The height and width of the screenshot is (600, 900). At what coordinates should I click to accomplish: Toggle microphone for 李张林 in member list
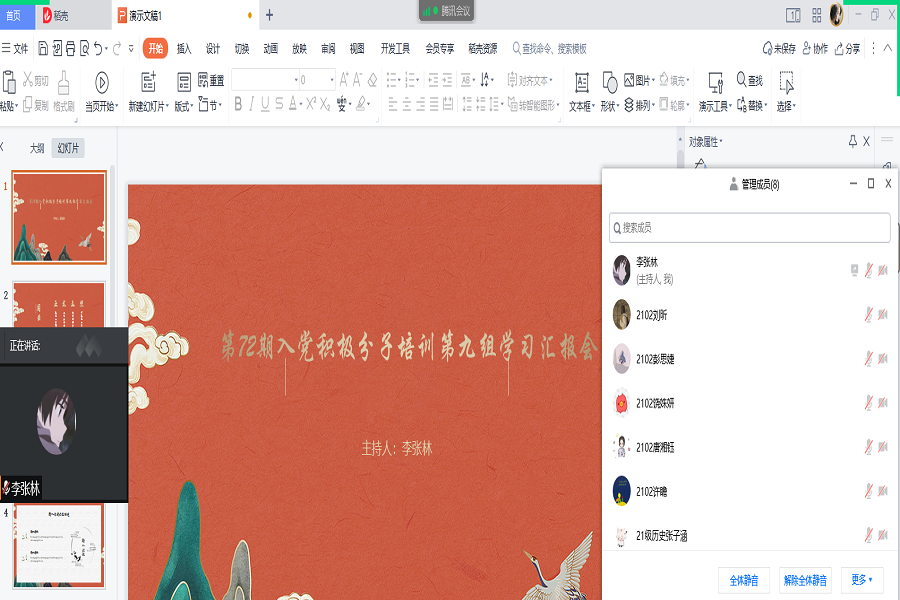point(868,270)
